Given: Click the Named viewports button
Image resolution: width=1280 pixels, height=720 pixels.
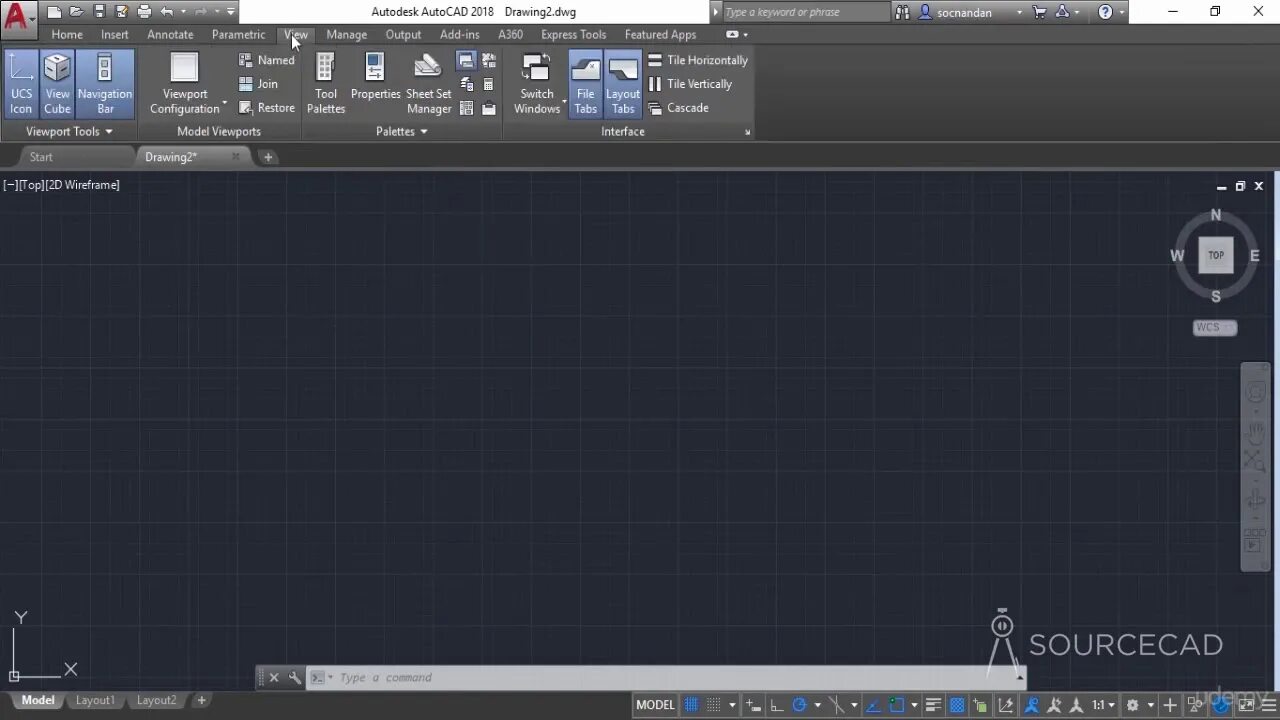Looking at the screenshot, I should point(266,60).
